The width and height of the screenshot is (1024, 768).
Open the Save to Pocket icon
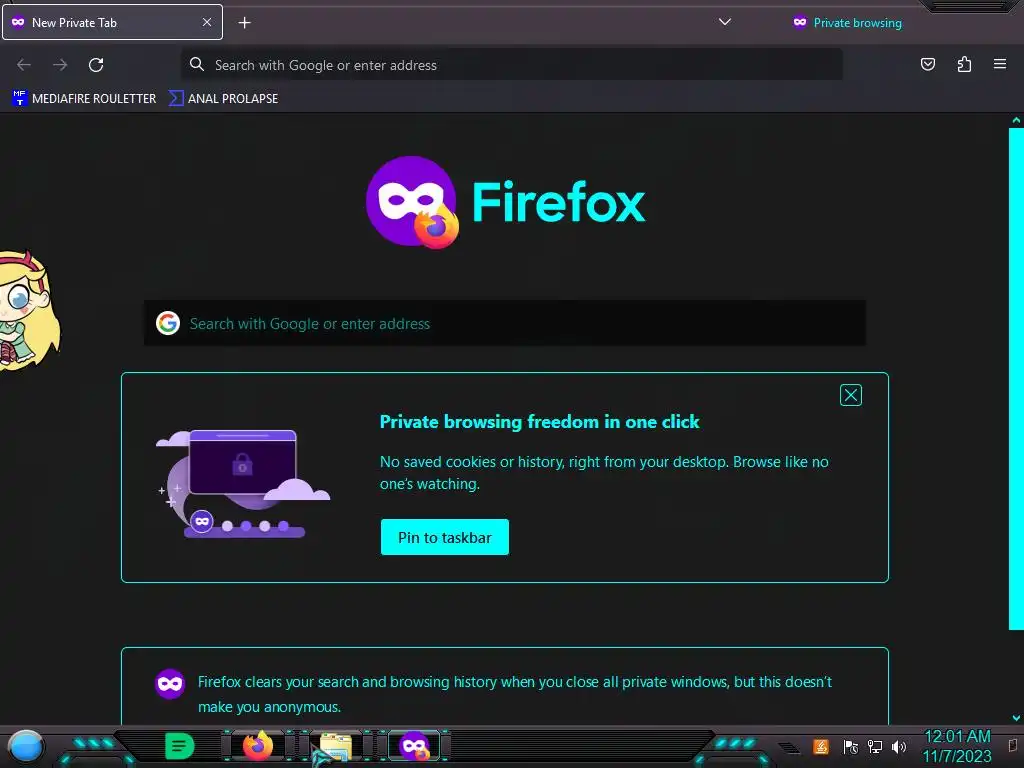[x=927, y=64]
